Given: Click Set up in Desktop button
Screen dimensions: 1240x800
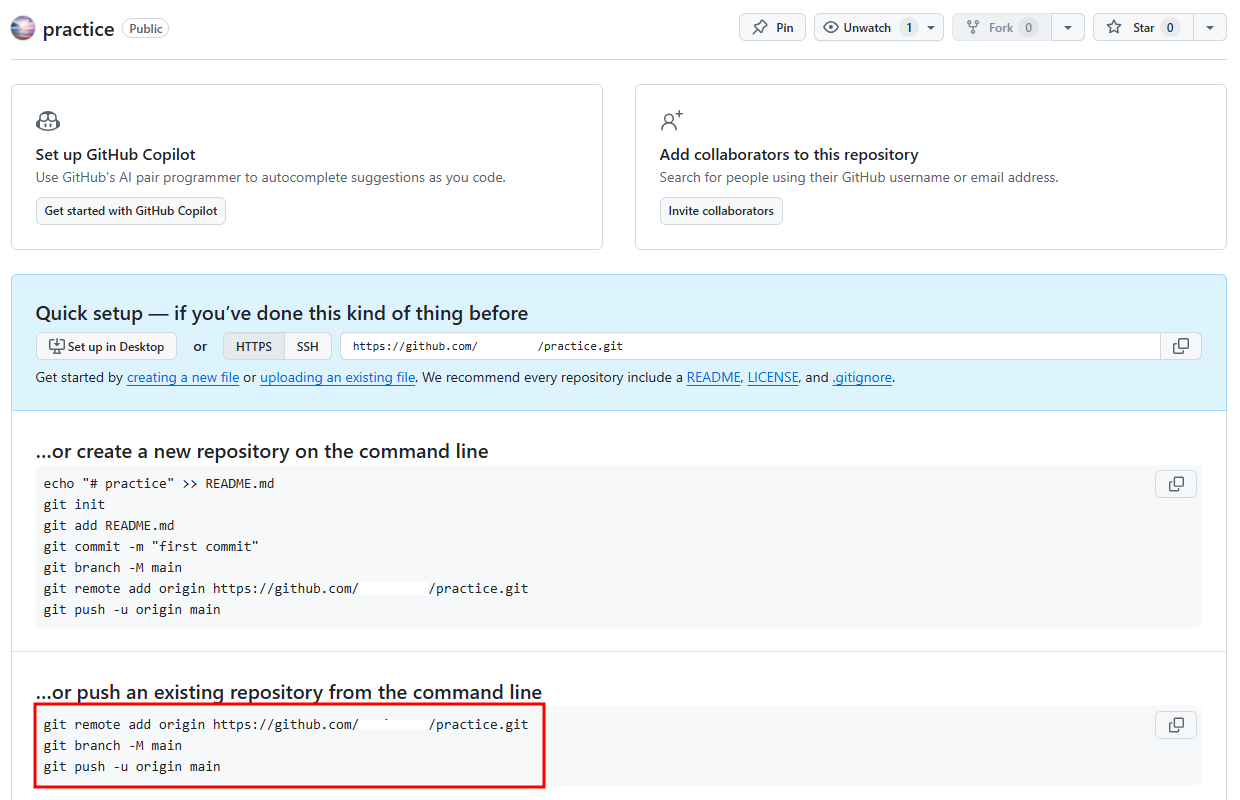Looking at the screenshot, I should tap(106, 346).
